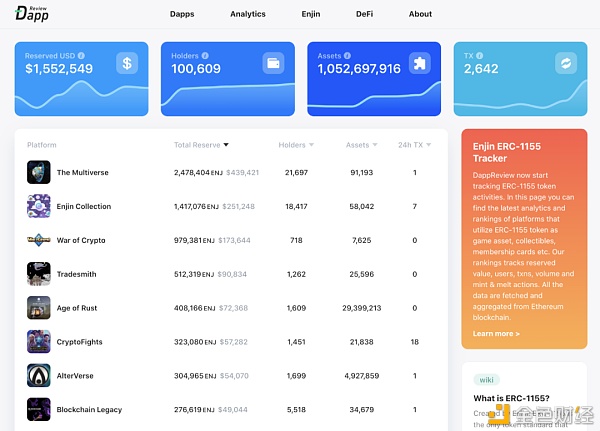Sort table by Total Reserve column

[x=201, y=145]
